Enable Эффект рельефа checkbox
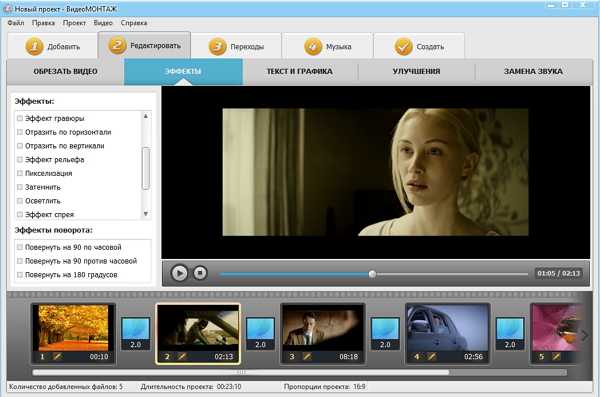 pyautogui.click(x=20, y=160)
